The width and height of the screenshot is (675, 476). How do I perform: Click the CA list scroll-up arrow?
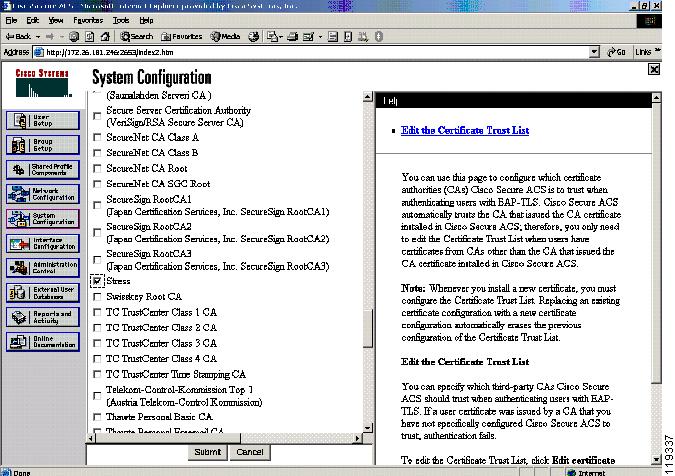click(x=368, y=96)
